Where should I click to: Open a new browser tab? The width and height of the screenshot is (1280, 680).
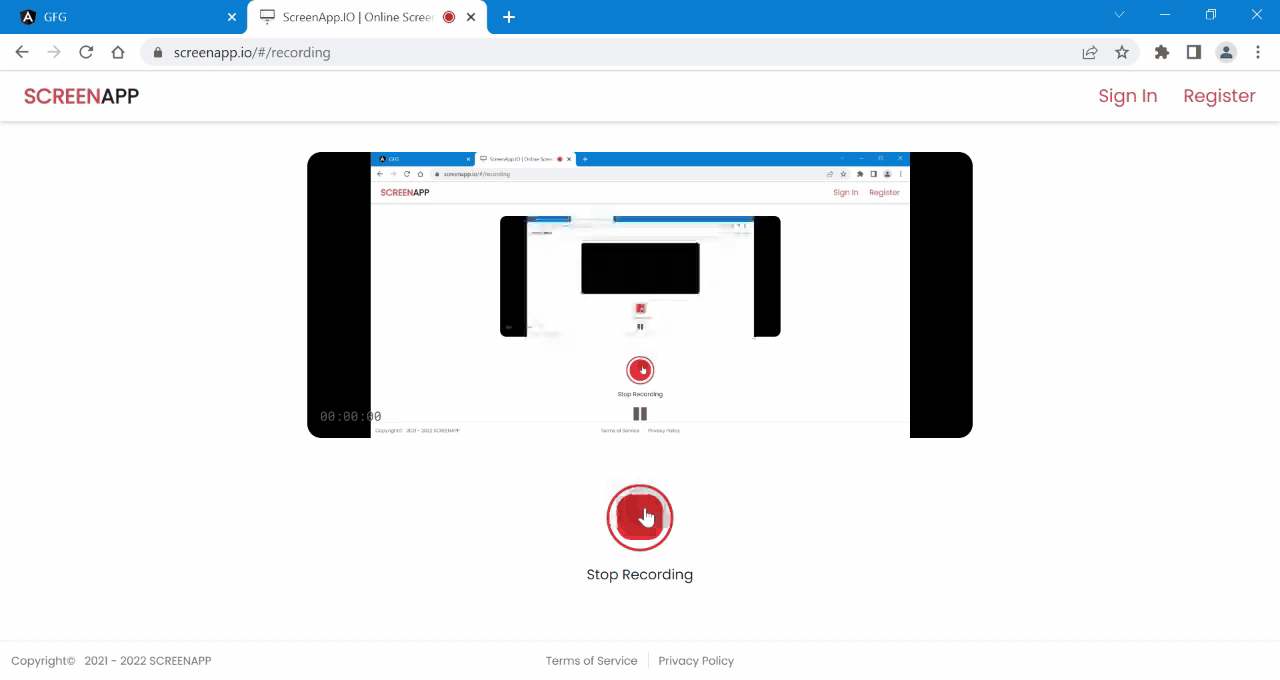[509, 17]
